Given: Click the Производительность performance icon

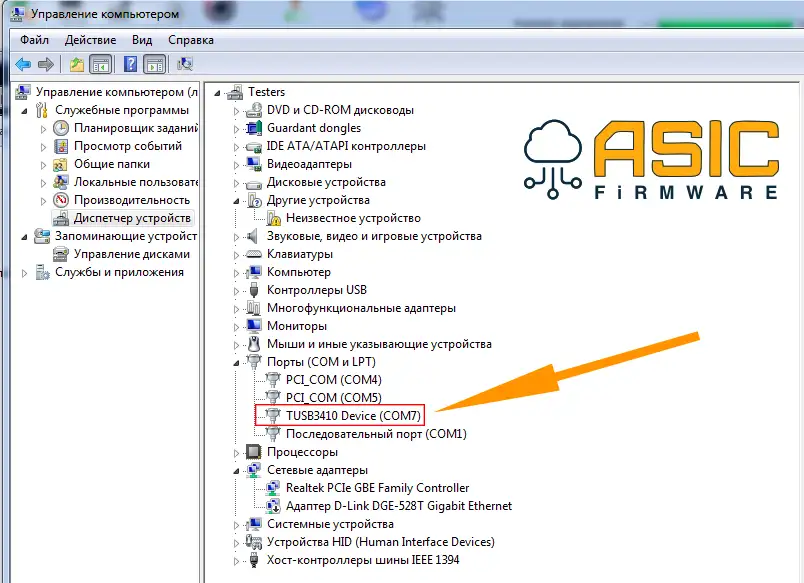Looking at the screenshot, I should point(61,200).
